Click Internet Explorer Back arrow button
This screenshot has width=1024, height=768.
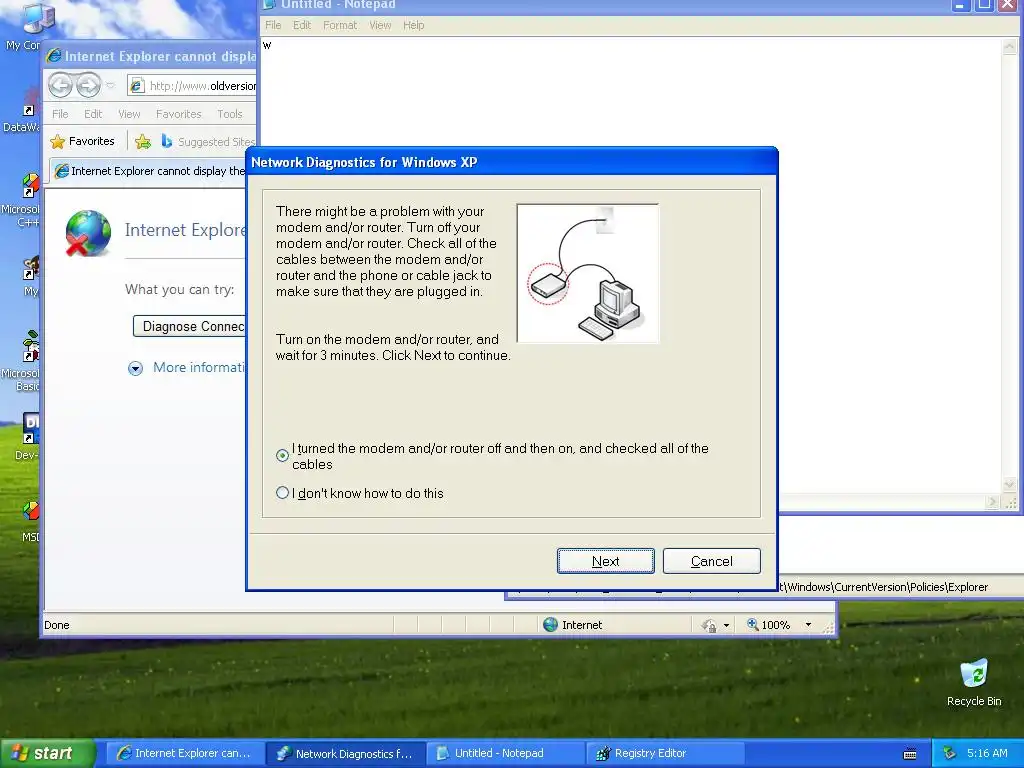coord(61,85)
